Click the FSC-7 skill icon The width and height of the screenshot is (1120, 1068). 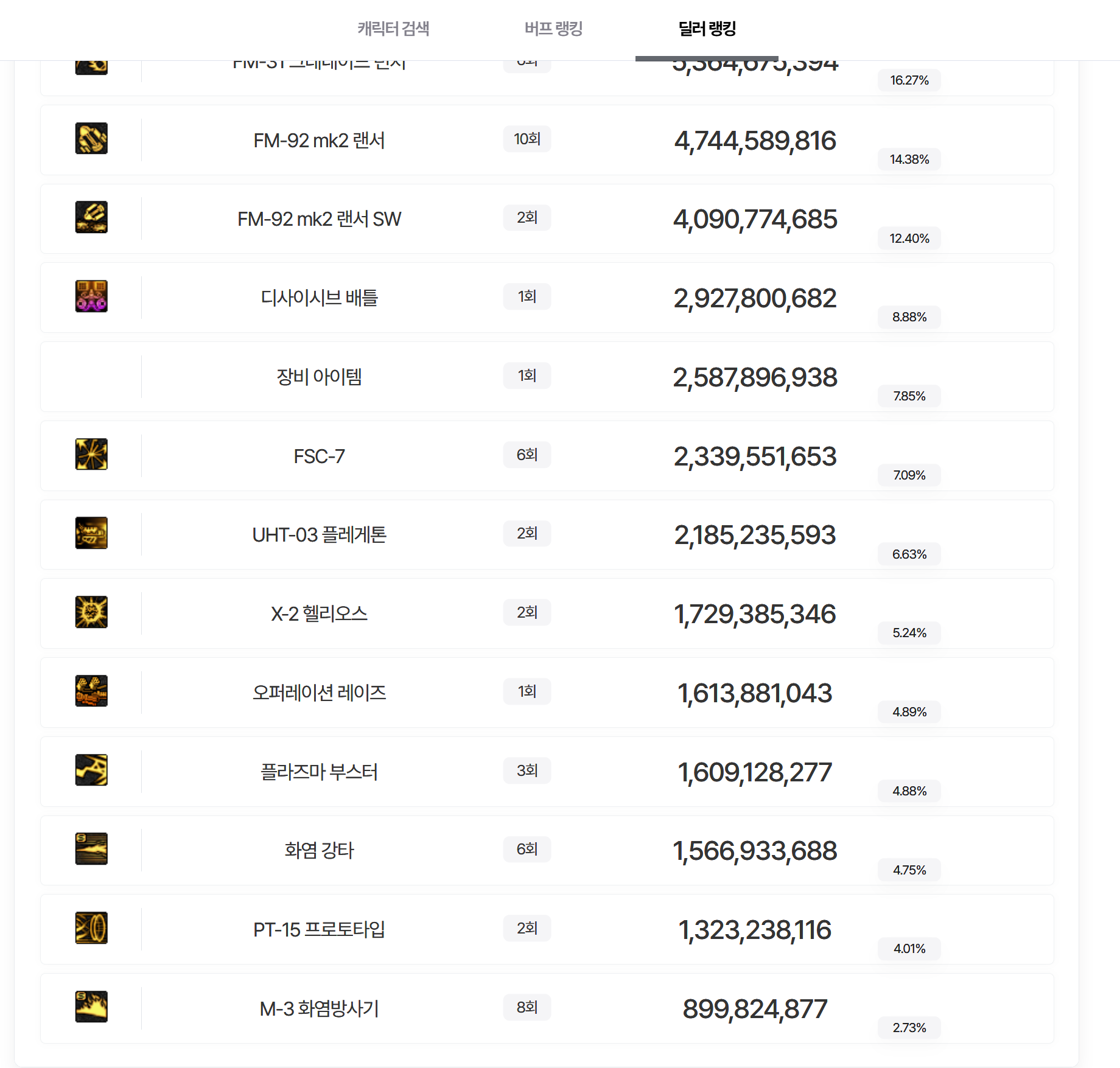click(x=91, y=455)
